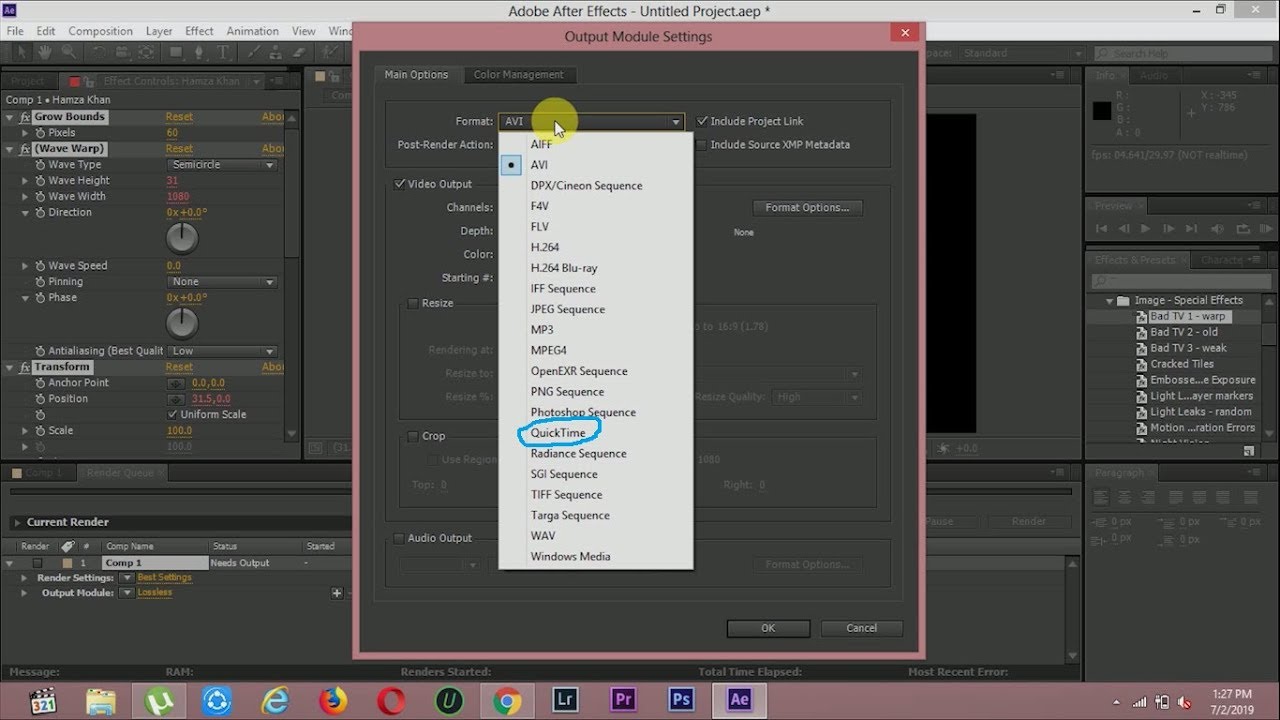The image size is (1280, 720).
Task: Switch to the Color Management tab
Action: 518,75
